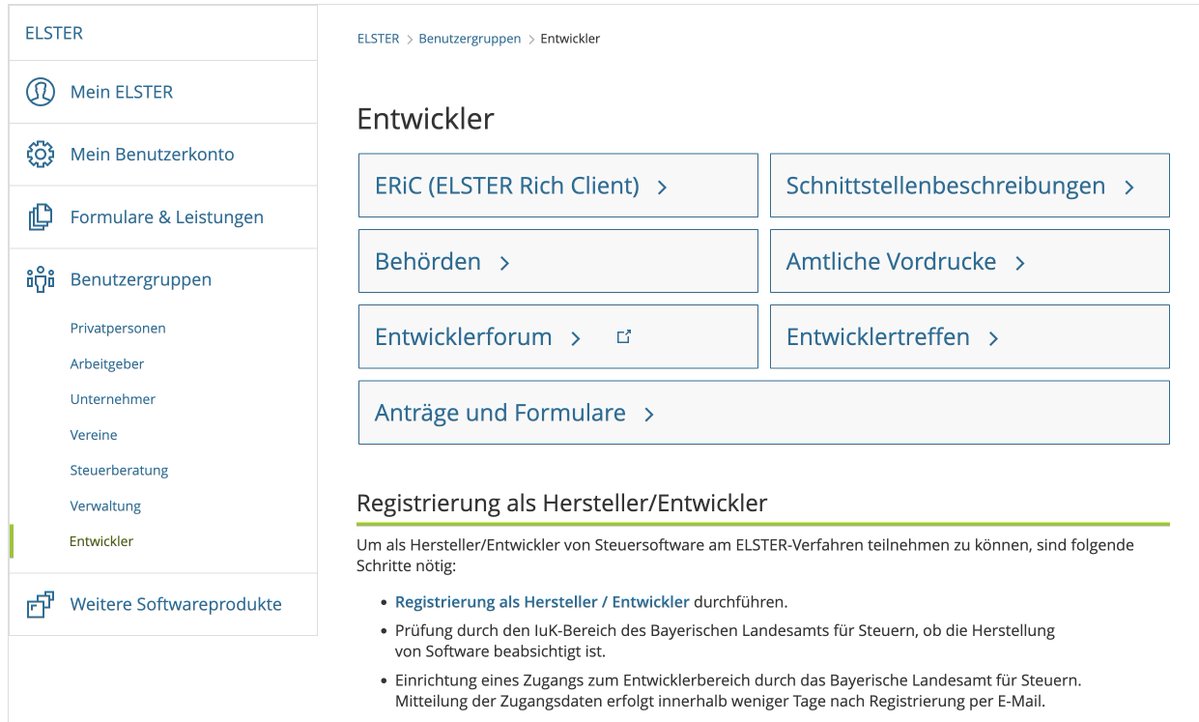Click the chevron beside Anträge und Formulare
1199x722 pixels.
tap(649, 414)
